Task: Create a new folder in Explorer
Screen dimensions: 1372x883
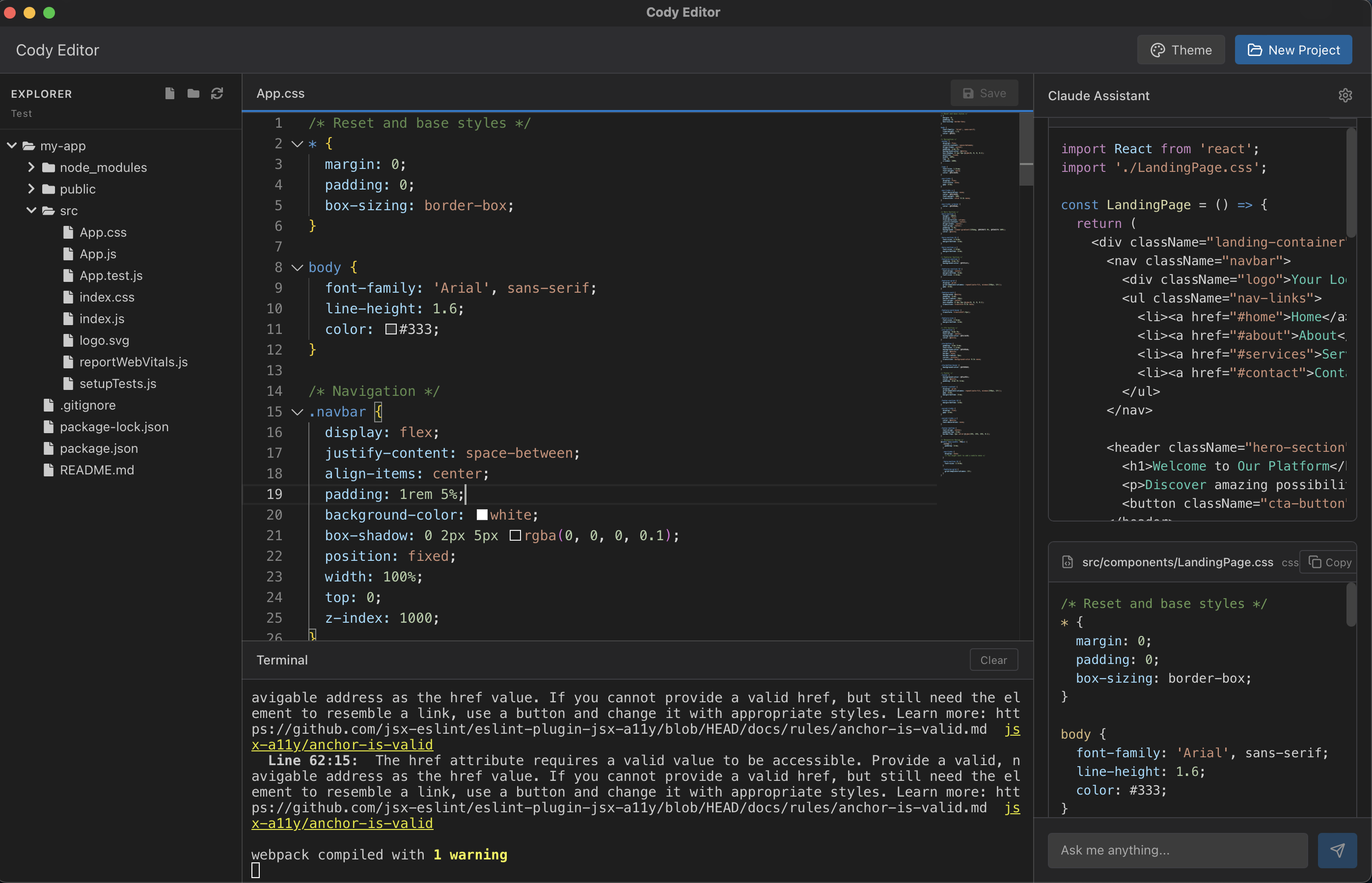Action: 193,93
